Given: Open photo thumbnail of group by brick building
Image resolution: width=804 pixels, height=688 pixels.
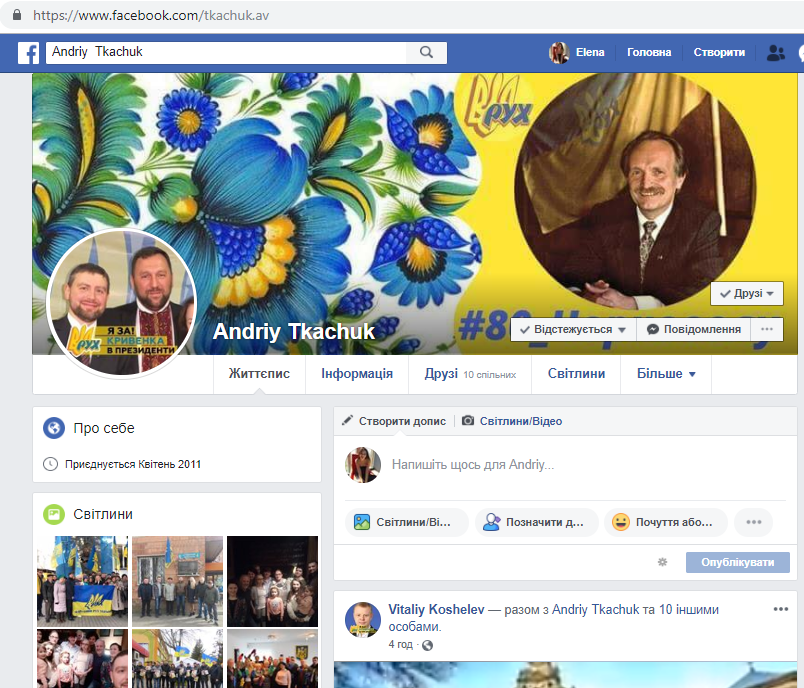Looking at the screenshot, I should pyautogui.click(x=177, y=581).
